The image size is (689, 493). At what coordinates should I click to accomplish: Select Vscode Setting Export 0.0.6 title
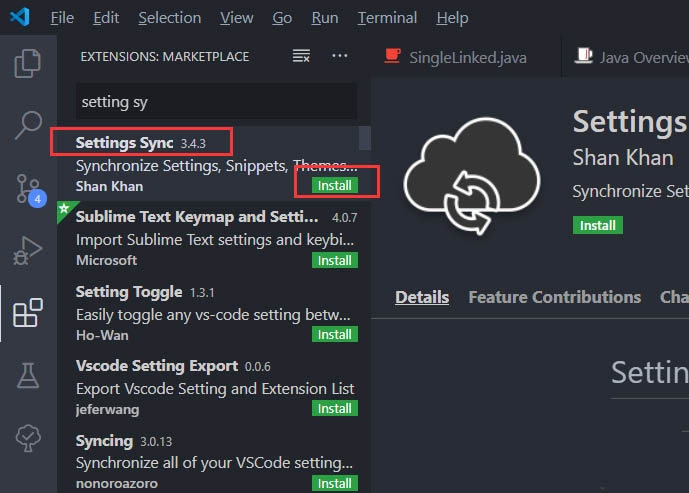click(173, 366)
